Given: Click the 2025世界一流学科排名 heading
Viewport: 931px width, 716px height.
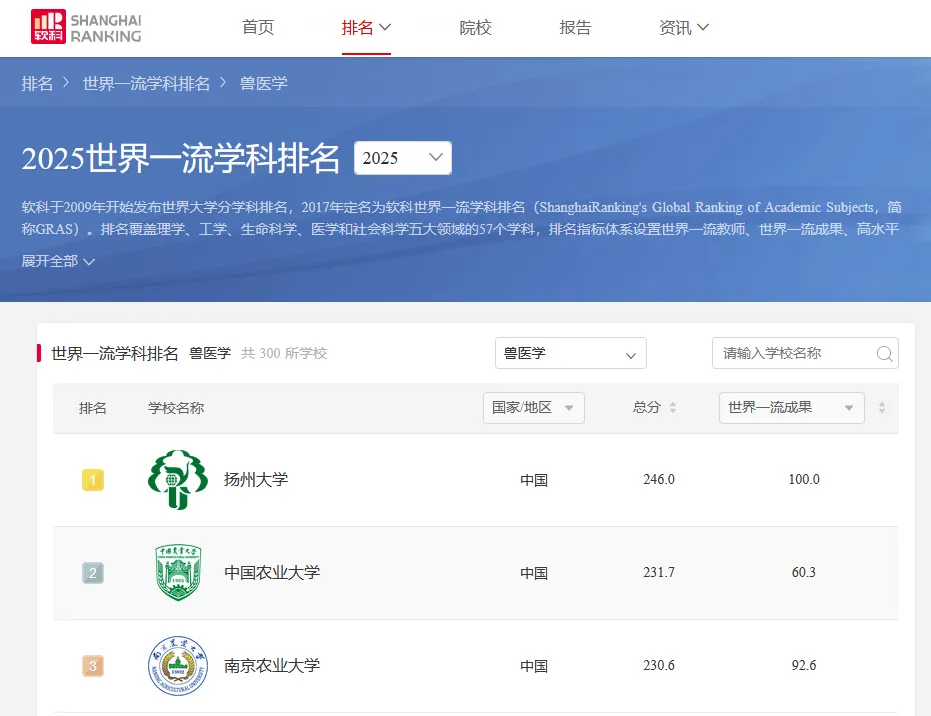Looking at the screenshot, I should [180, 159].
